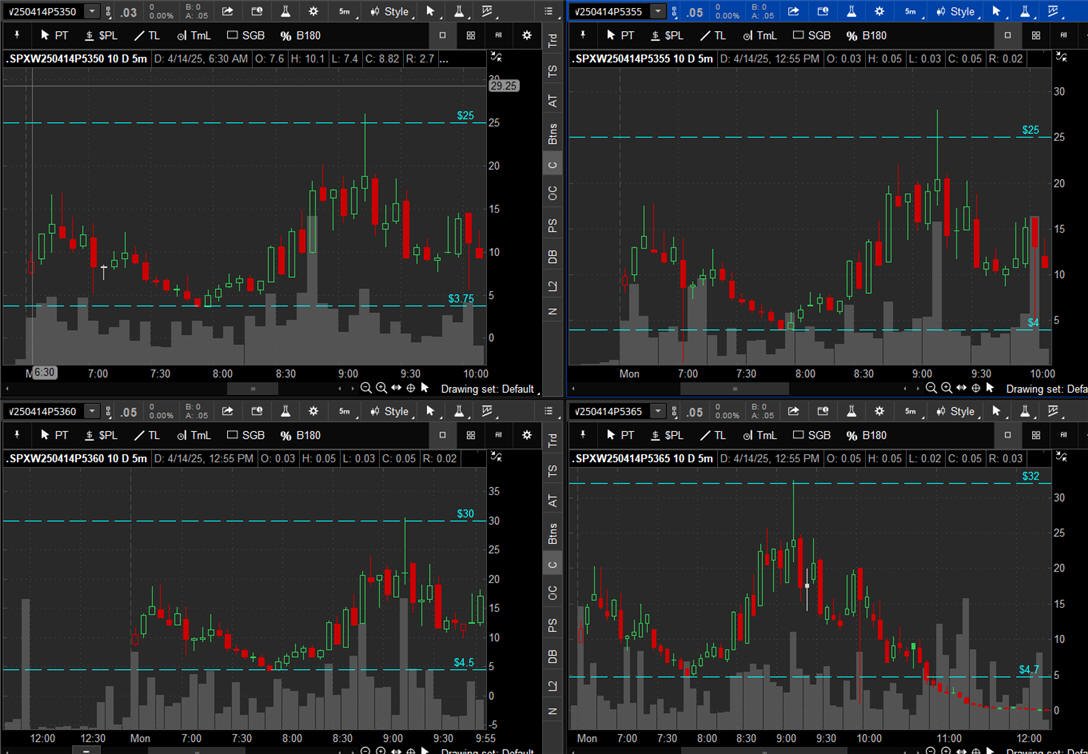
Task: Select TL trendline tool in the P5355 chart
Action: (x=713, y=35)
